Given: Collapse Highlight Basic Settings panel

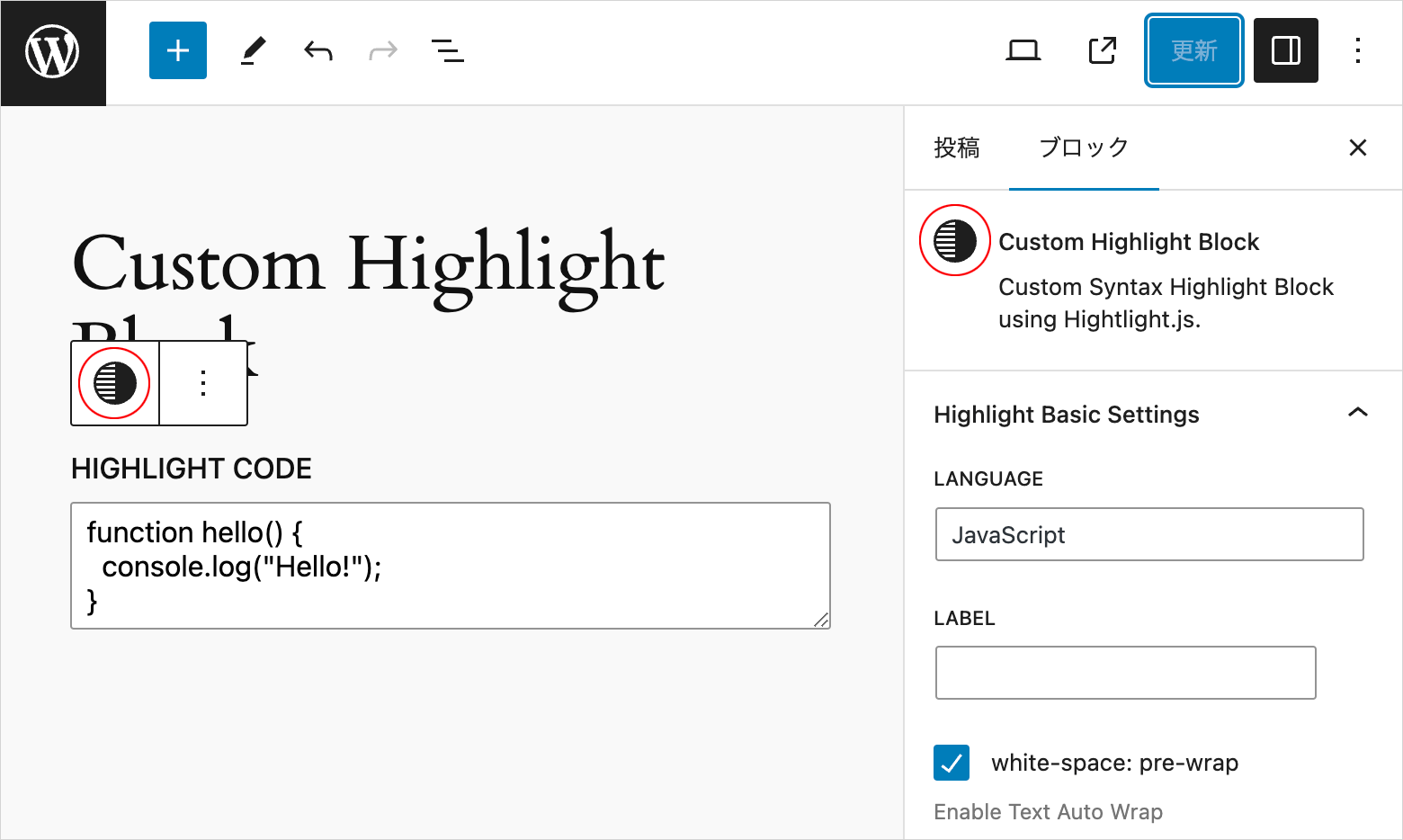Looking at the screenshot, I should [1357, 414].
